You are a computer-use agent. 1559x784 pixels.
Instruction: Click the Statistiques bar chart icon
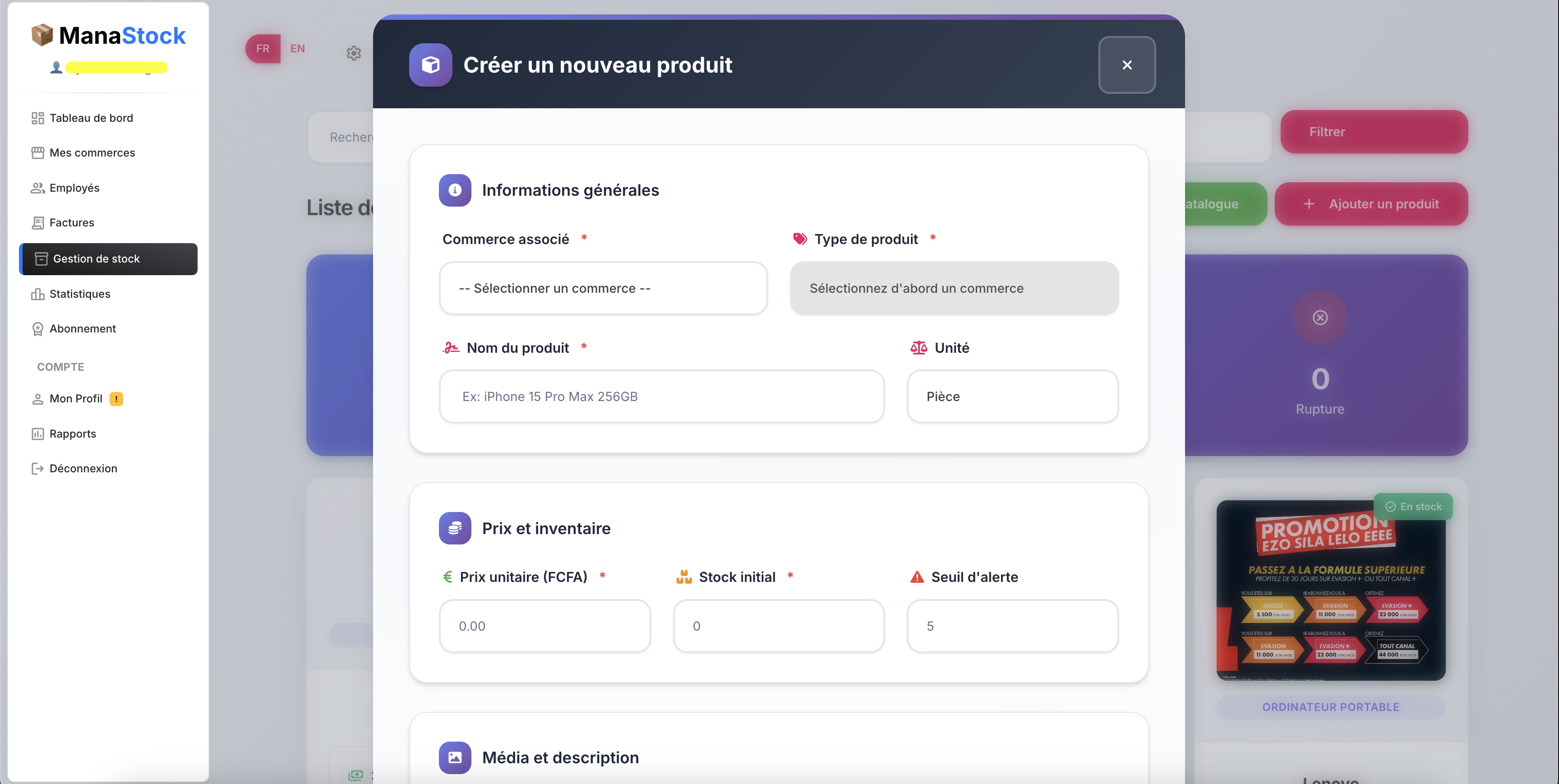37,294
